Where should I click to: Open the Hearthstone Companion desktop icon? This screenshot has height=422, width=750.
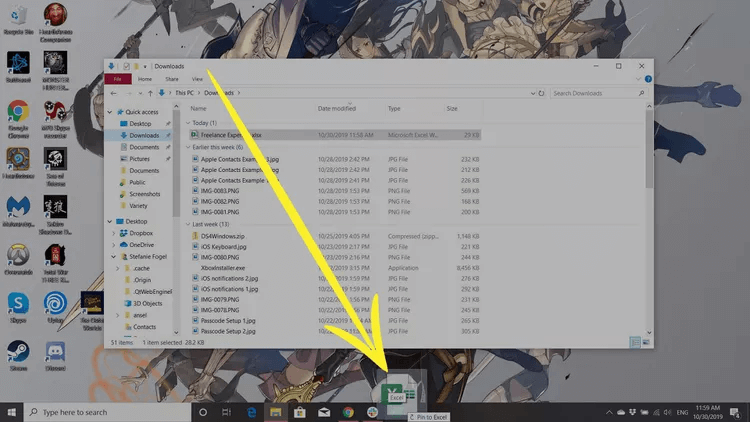pyautogui.click(x=55, y=22)
